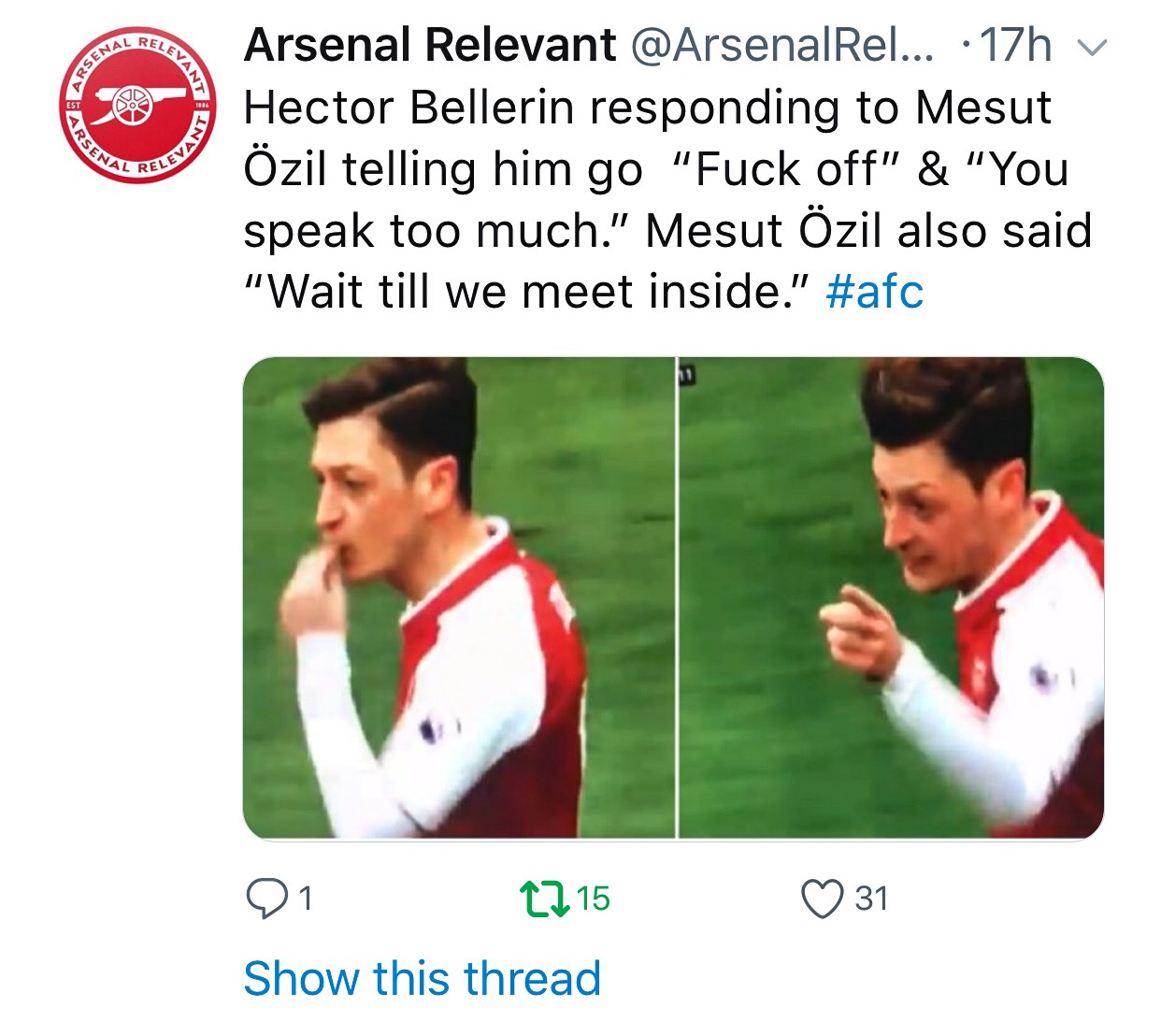
Task: Open the #afc hashtag
Action: click(875, 291)
